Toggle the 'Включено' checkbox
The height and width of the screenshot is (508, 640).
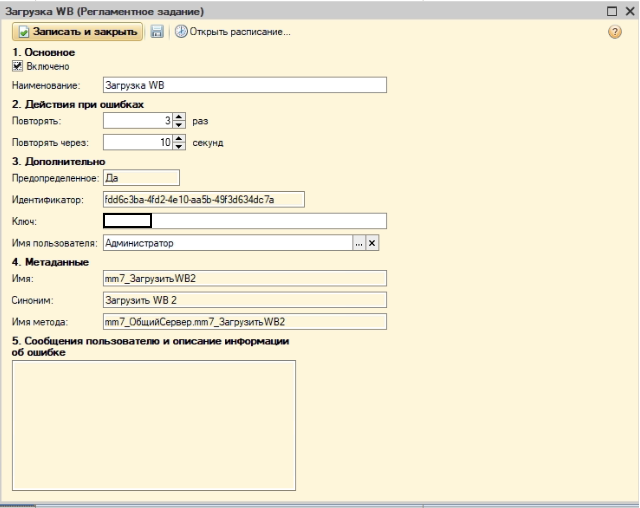(17, 66)
